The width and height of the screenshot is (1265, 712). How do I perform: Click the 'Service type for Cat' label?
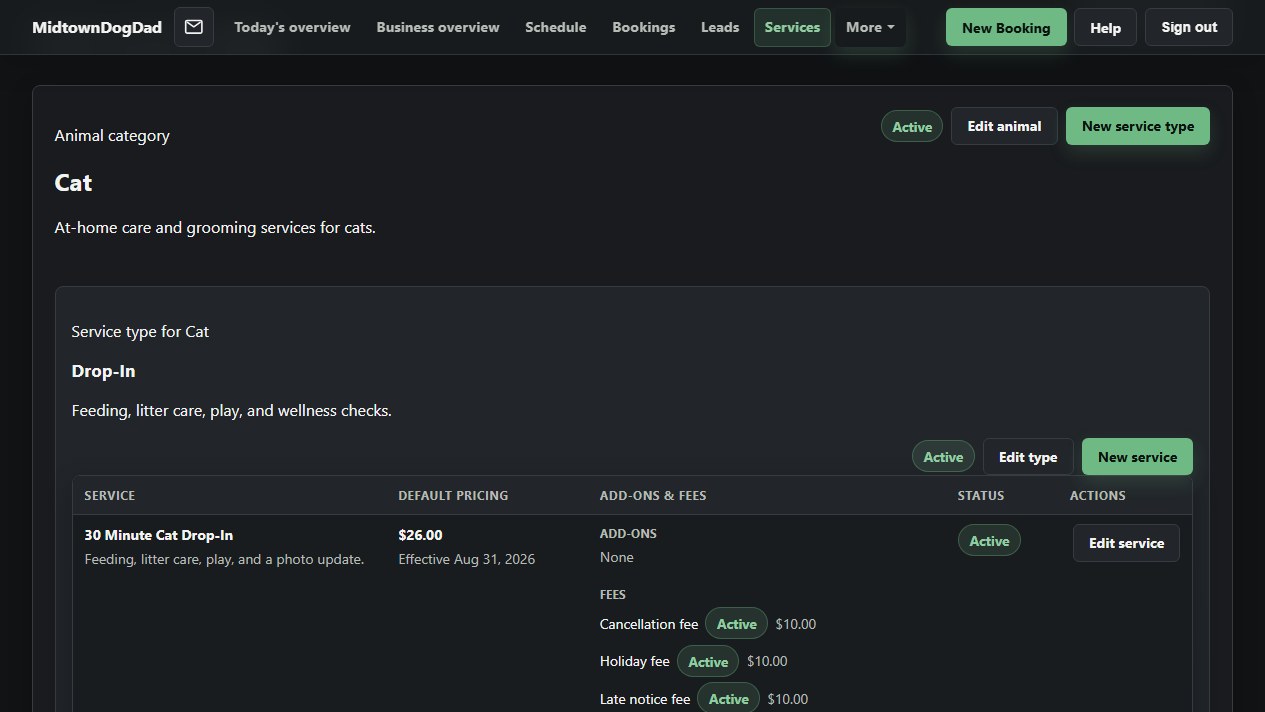pyautogui.click(x=140, y=331)
